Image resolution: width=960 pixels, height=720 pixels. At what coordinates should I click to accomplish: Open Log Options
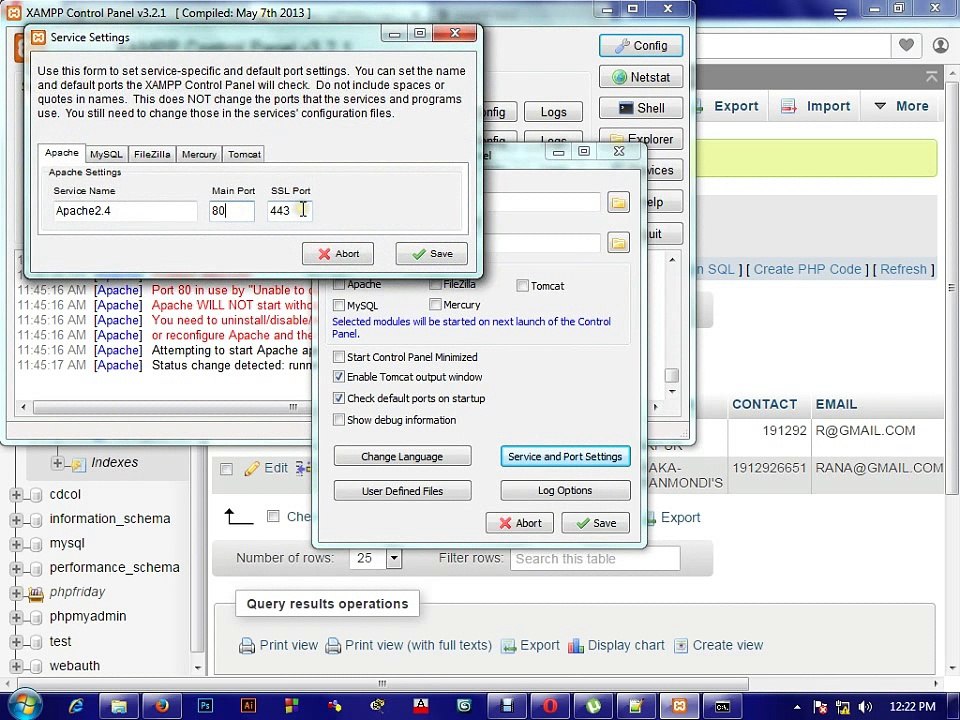[x=565, y=490]
